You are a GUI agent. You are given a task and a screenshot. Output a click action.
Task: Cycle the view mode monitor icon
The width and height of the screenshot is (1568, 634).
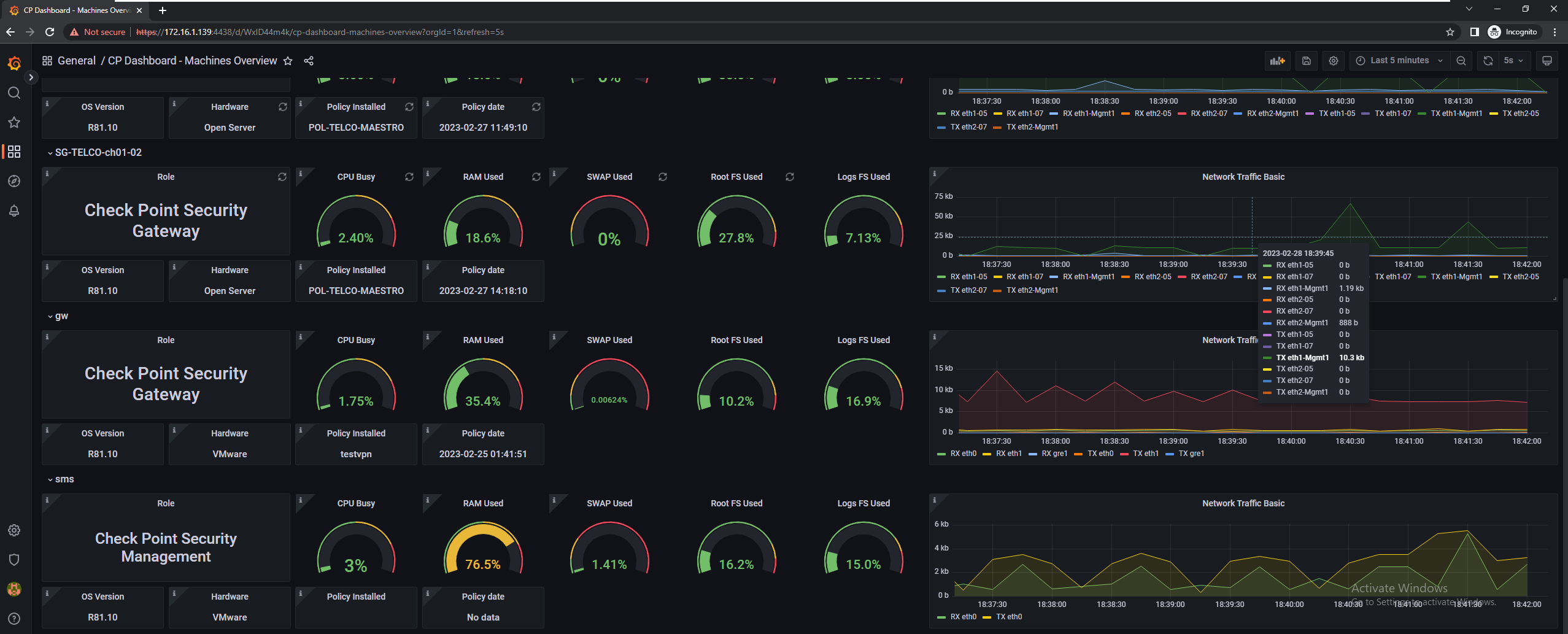pos(1547,61)
